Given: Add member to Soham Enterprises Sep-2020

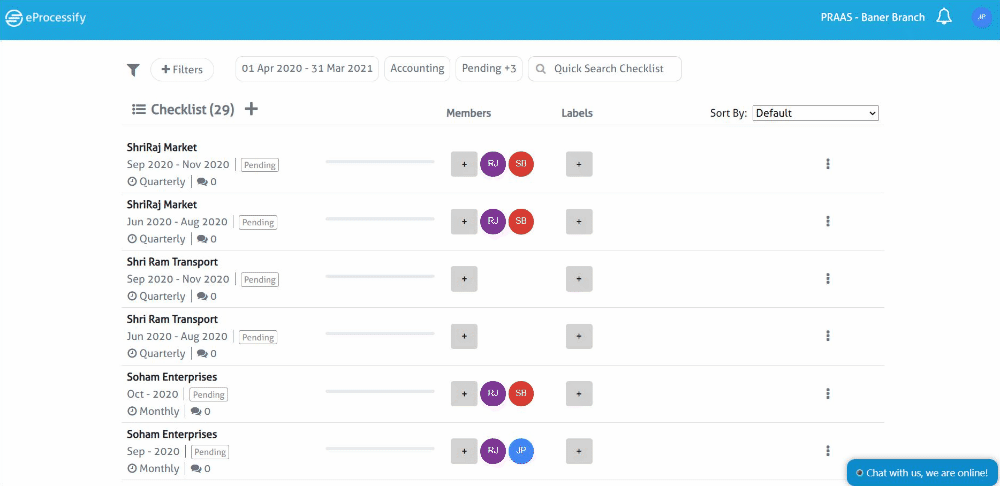Looking at the screenshot, I should (x=464, y=451).
